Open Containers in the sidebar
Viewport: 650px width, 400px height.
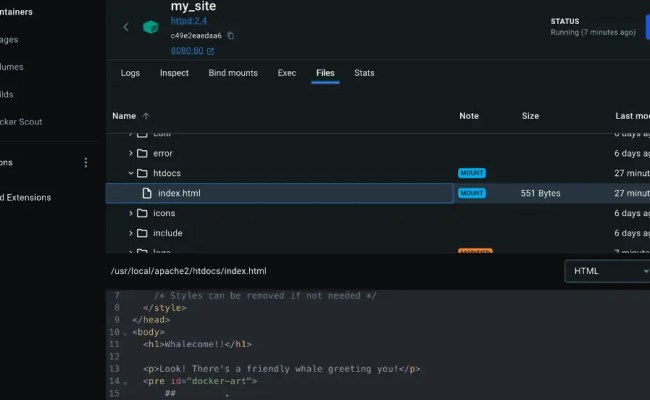coord(16,12)
